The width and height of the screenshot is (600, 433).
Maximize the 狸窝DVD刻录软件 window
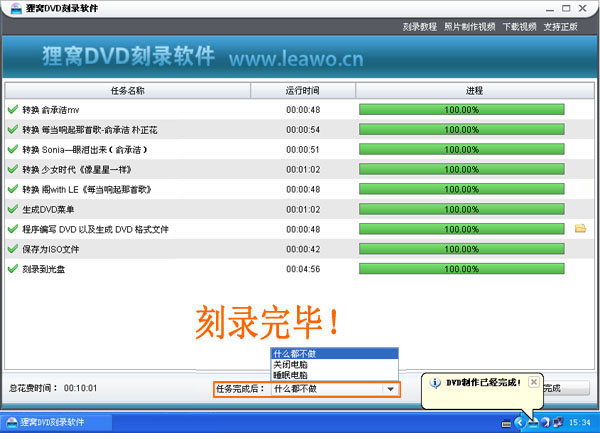566,8
